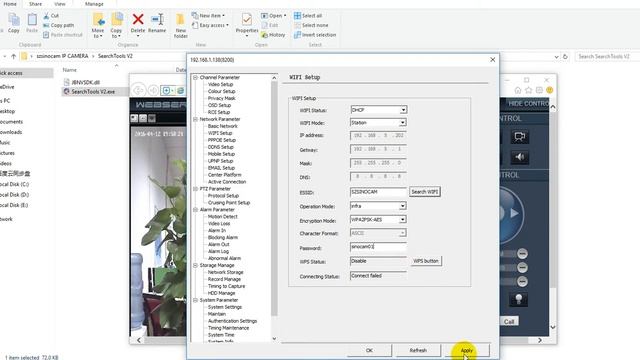Open the New item dropdown

[208, 16]
